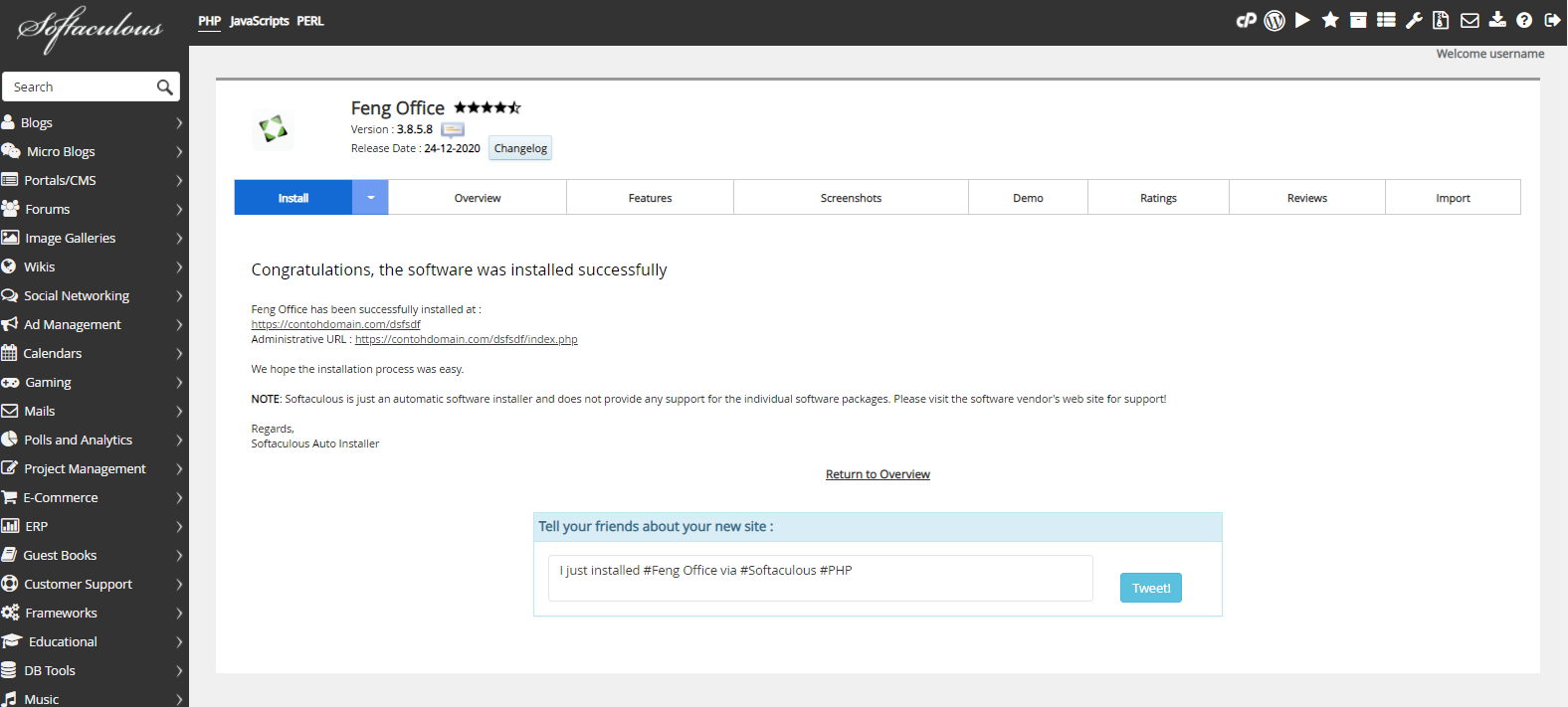1568x707 pixels.
Task: Click the star ratings icon in top bar
Action: [x=1330, y=20]
